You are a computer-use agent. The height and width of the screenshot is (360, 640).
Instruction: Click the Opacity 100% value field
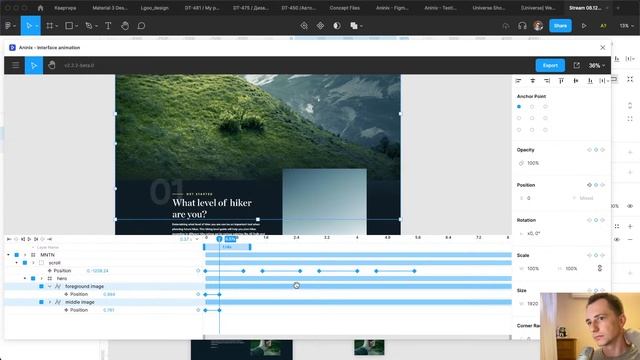[x=533, y=163]
